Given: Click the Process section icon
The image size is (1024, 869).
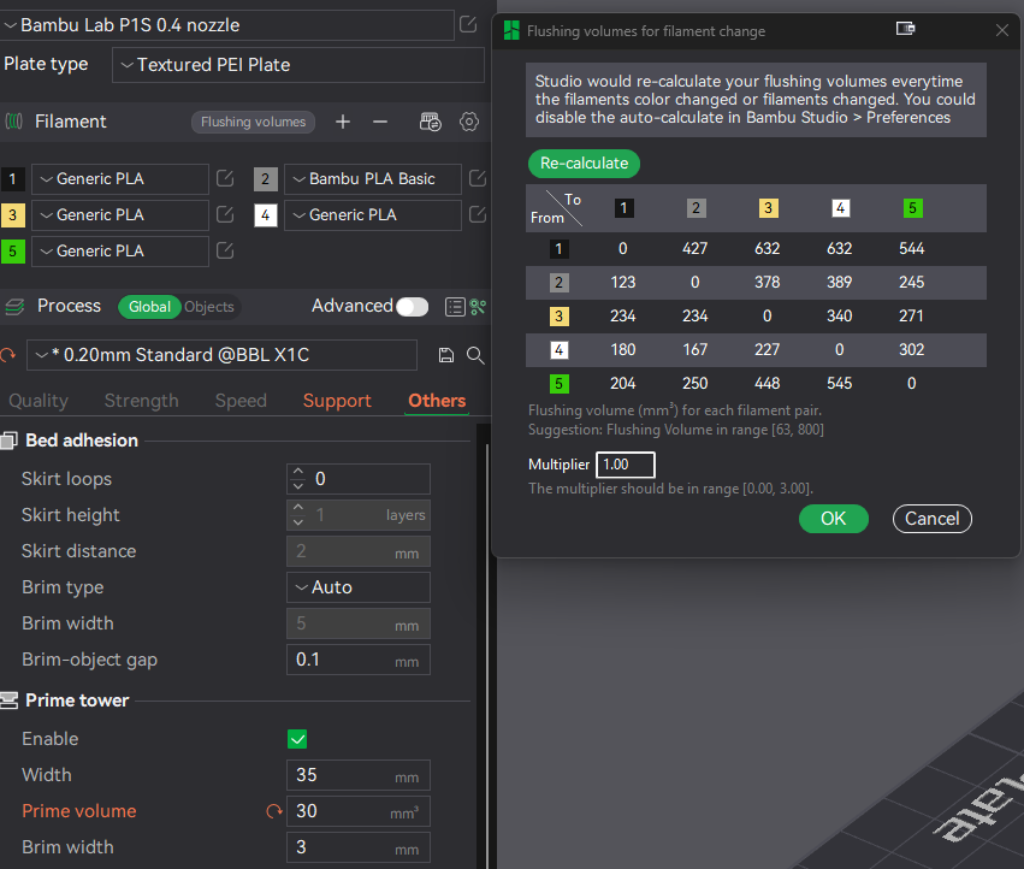Looking at the screenshot, I should [x=14, y=306].
